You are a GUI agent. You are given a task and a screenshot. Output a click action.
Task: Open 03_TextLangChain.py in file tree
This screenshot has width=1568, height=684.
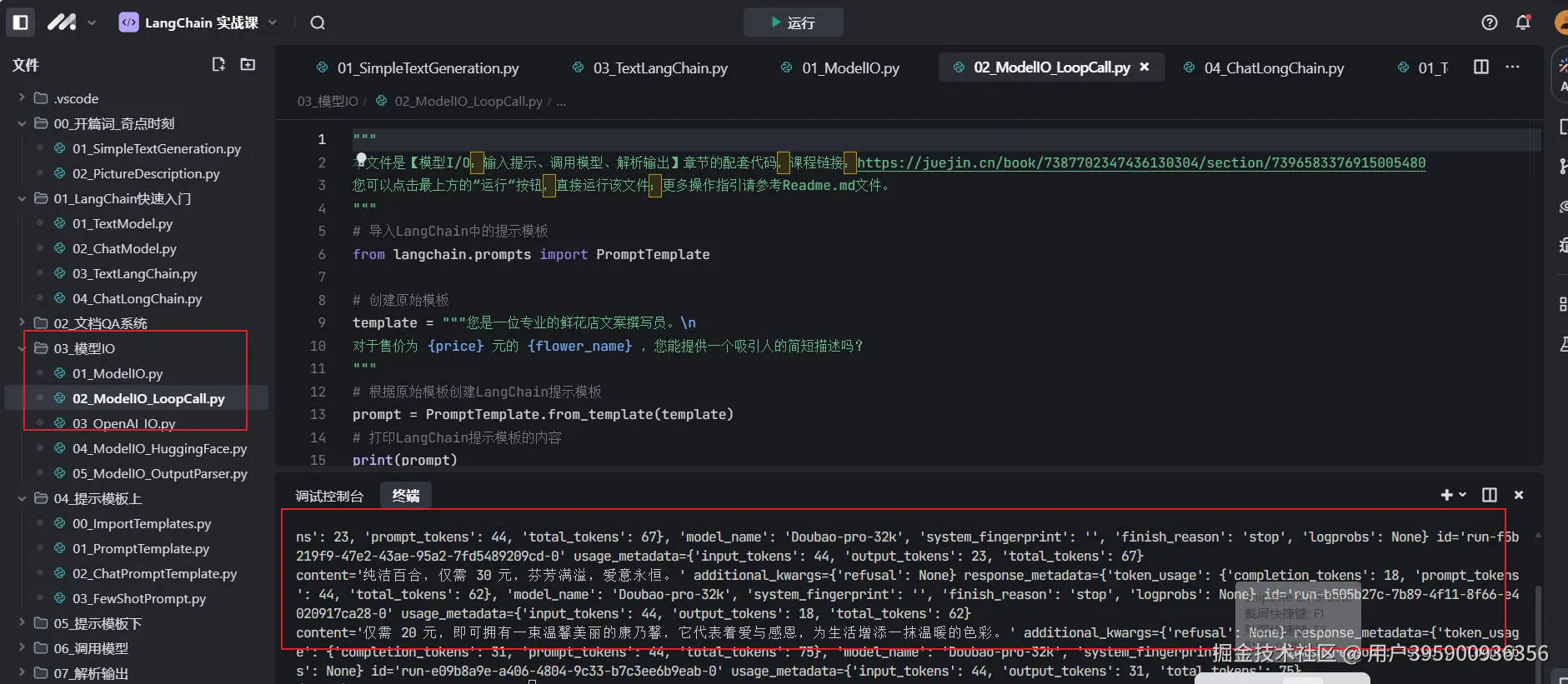(134, 273)
